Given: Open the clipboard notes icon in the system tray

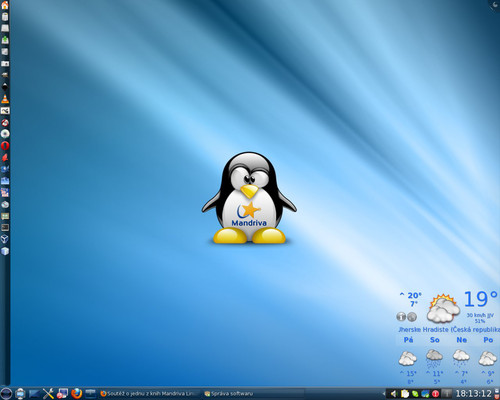Looking at the screenshot, I should click(x=405, y=394).
